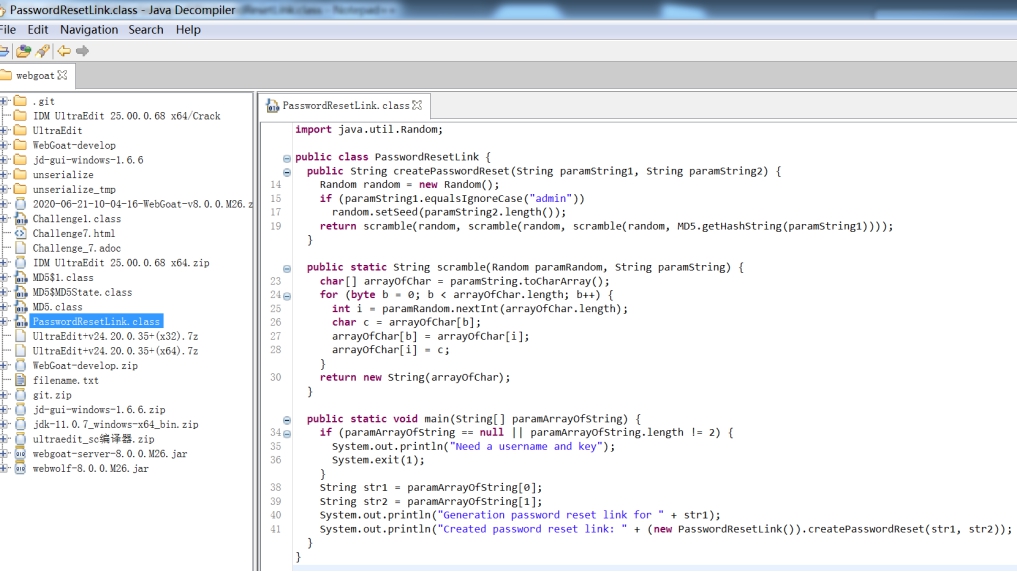
Task: Click the .git folder icon
Action: (20, 101)
